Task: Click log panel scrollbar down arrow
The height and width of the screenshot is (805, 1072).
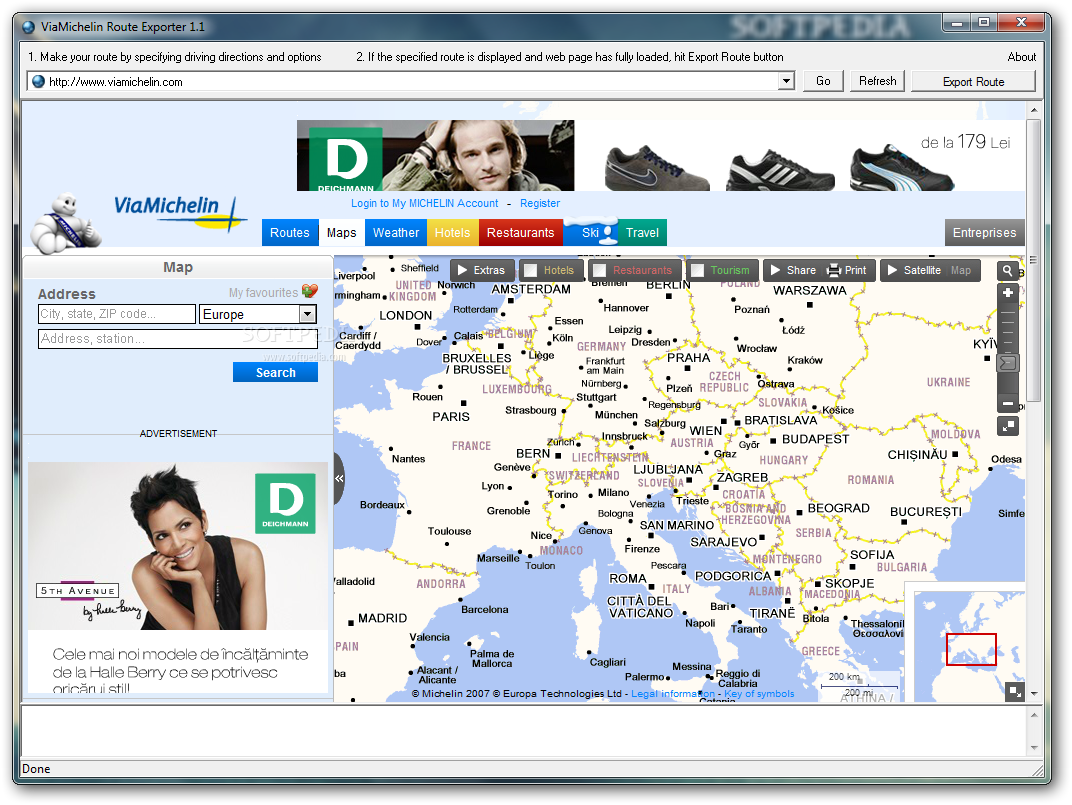Action: pos(1034,748)
